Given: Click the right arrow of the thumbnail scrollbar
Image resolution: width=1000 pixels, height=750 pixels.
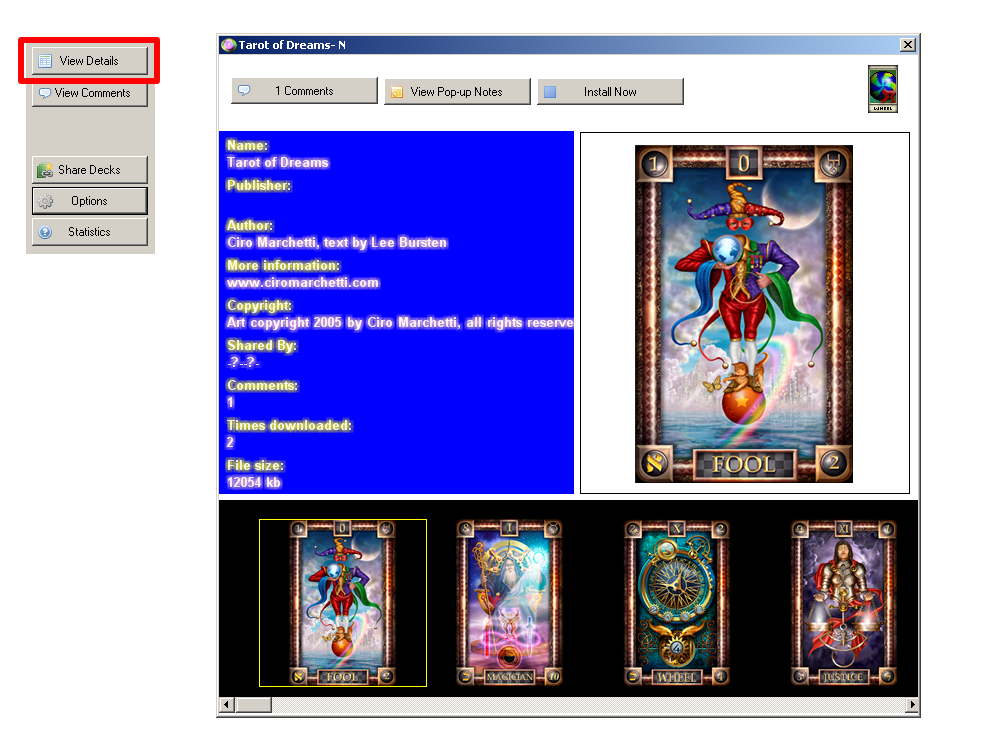Looking at the screenshot, I should click(912, 705).
